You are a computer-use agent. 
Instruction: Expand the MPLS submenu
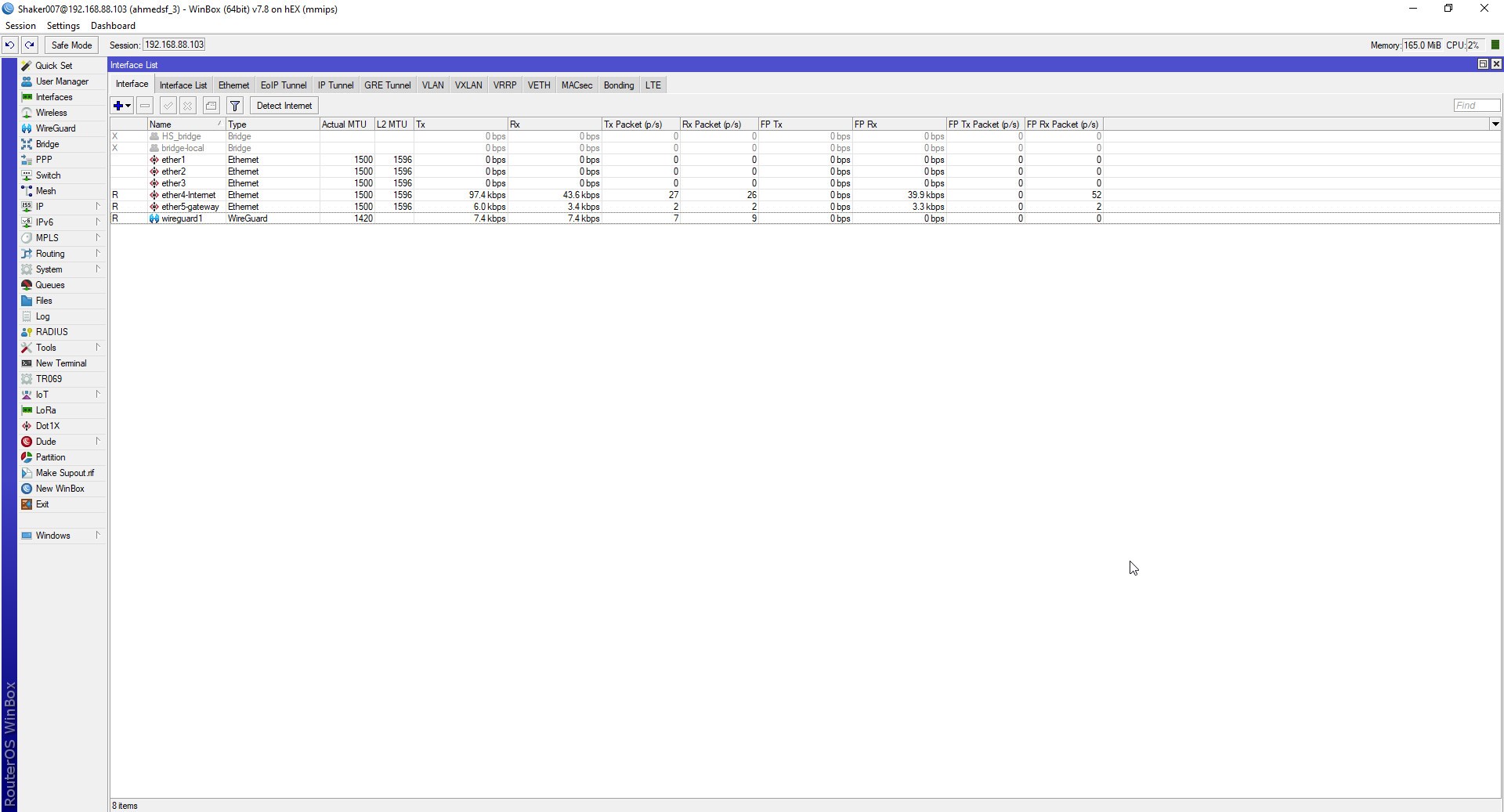tap(63, 238)
